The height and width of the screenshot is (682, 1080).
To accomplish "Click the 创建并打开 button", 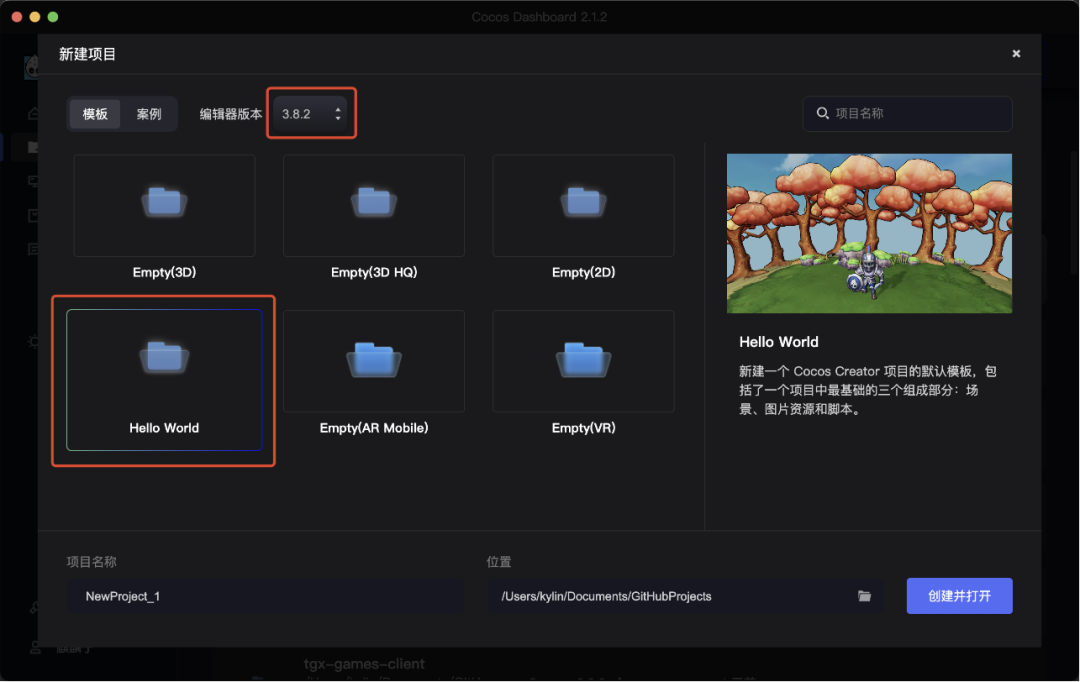I will [x=959, y=596].
